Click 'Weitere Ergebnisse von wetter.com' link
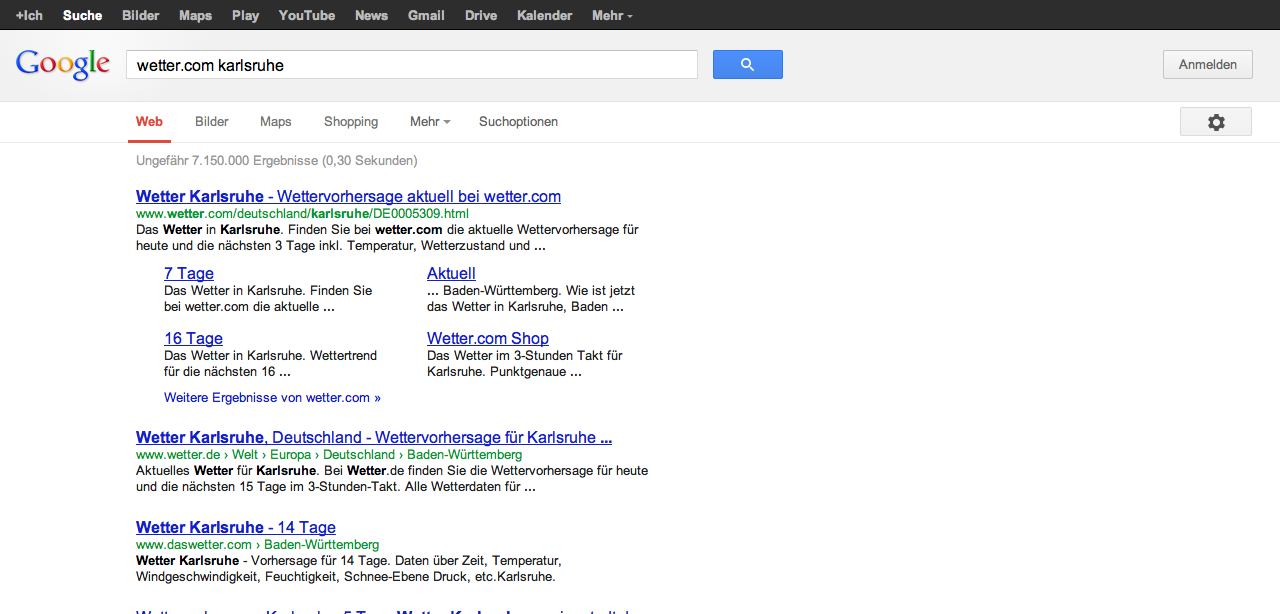The height and width of the screenshot is (614, 1280). tap(272, 398)
